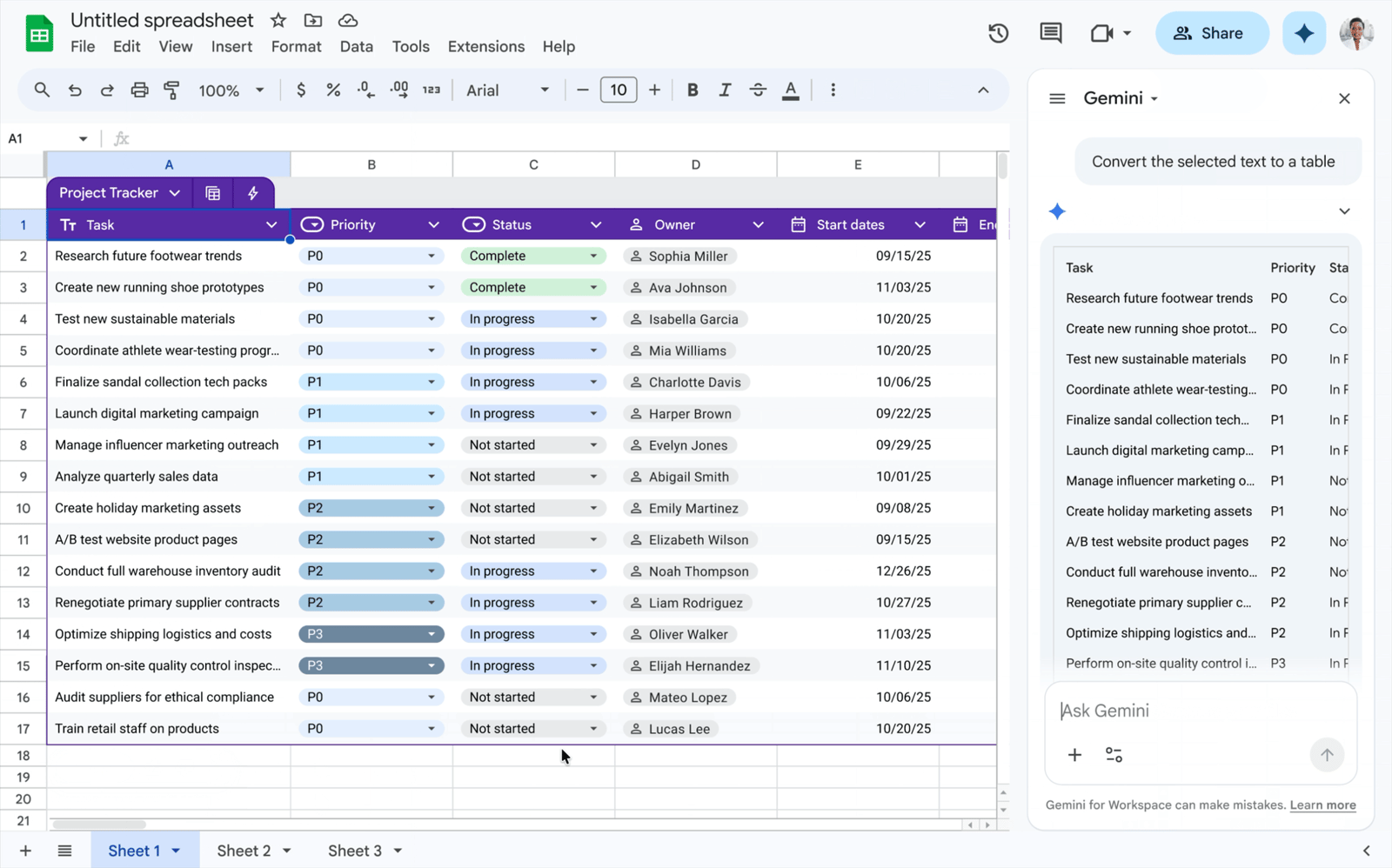Activate the paint format tool
This screenshot has width=1392, height=868.
pos(172,90)
